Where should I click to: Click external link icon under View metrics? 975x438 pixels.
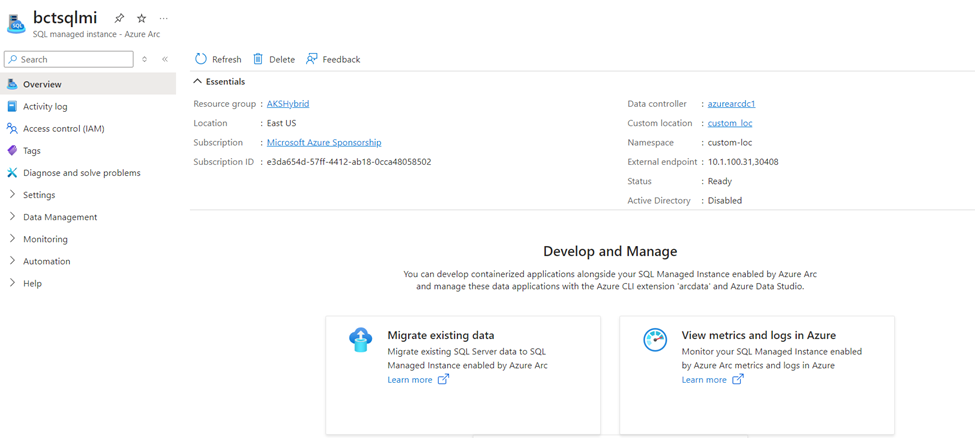pos(737,380)
